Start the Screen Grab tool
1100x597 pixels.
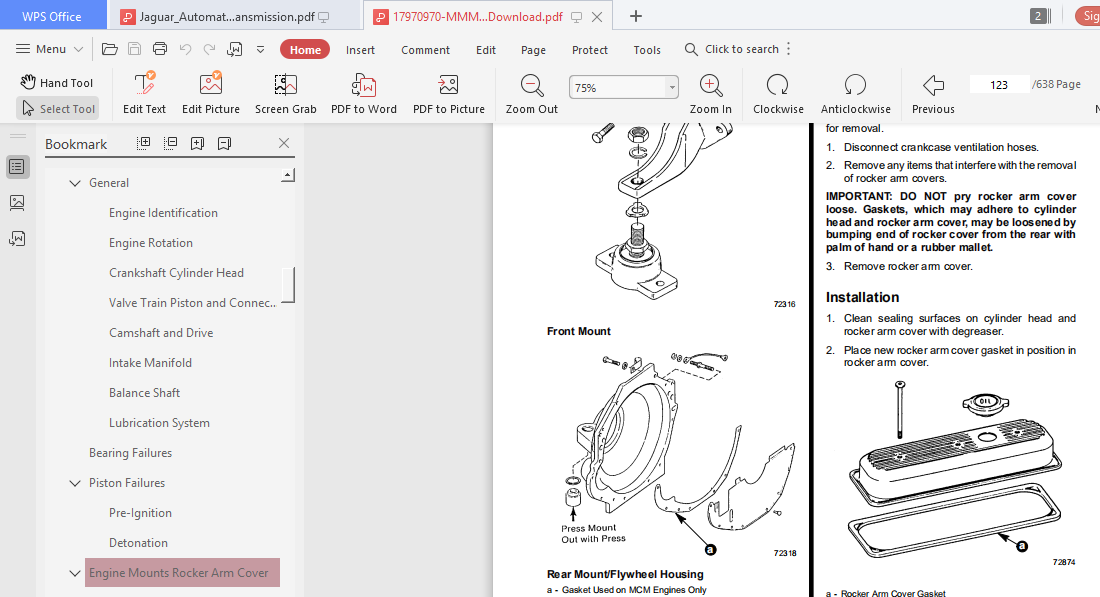coord(286,93)
